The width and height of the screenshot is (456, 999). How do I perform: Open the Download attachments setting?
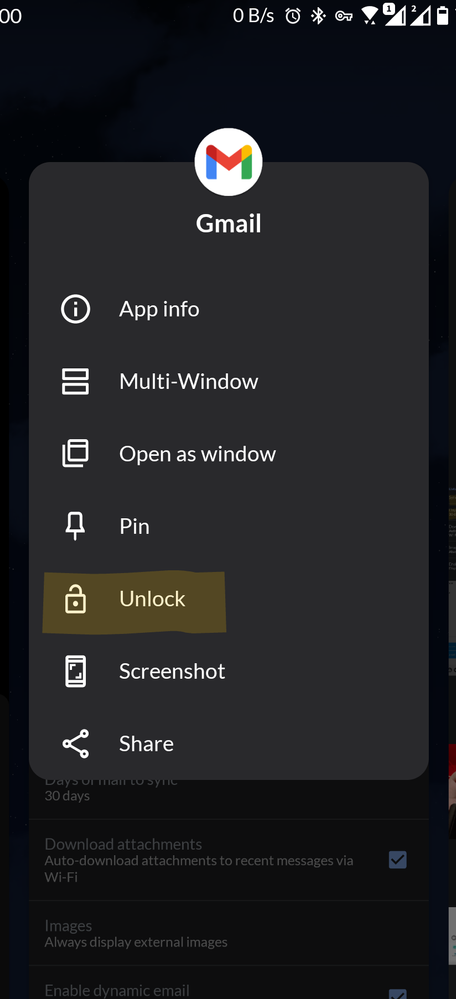coord(229,860)
